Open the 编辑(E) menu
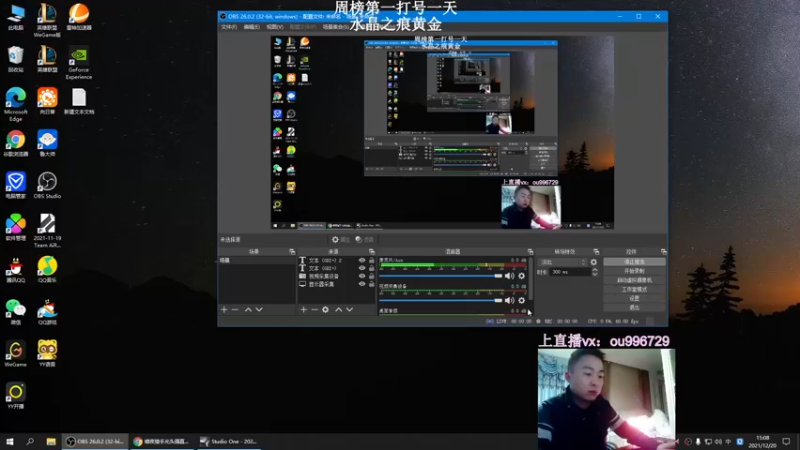 tap(252, 27)
